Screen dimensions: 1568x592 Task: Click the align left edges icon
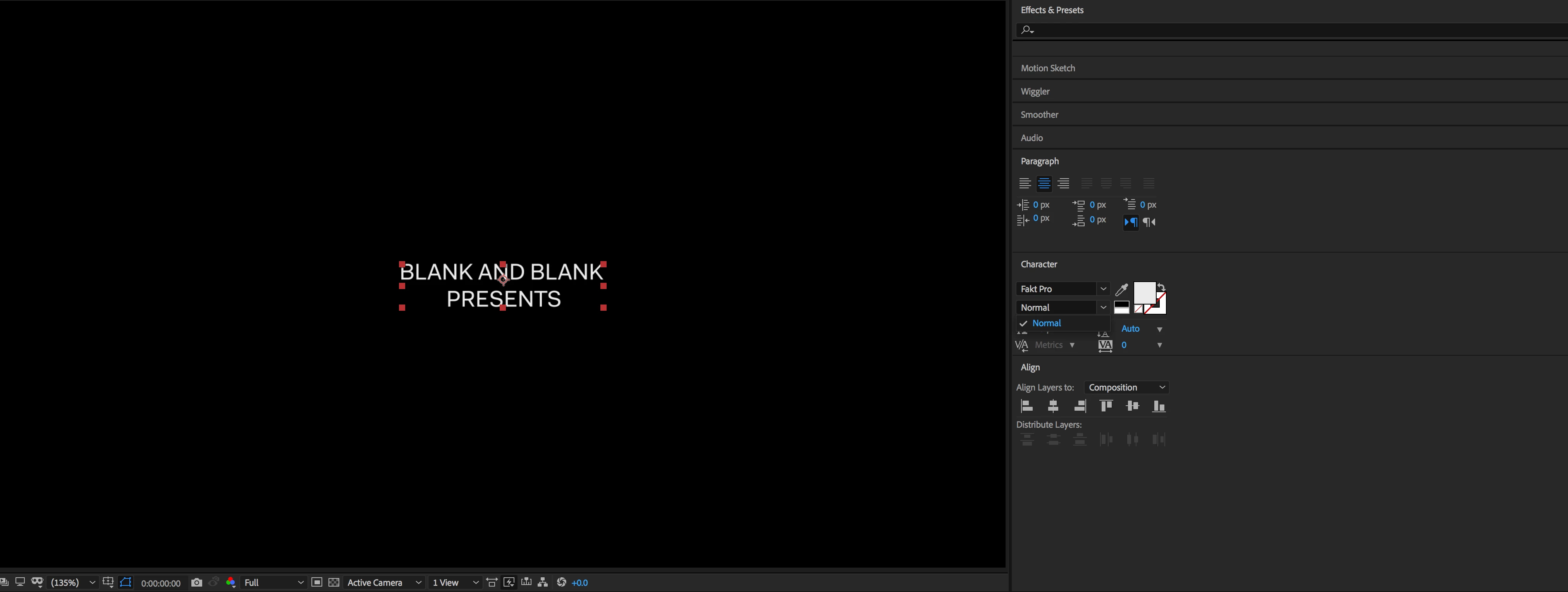(x=1027, y=406)
